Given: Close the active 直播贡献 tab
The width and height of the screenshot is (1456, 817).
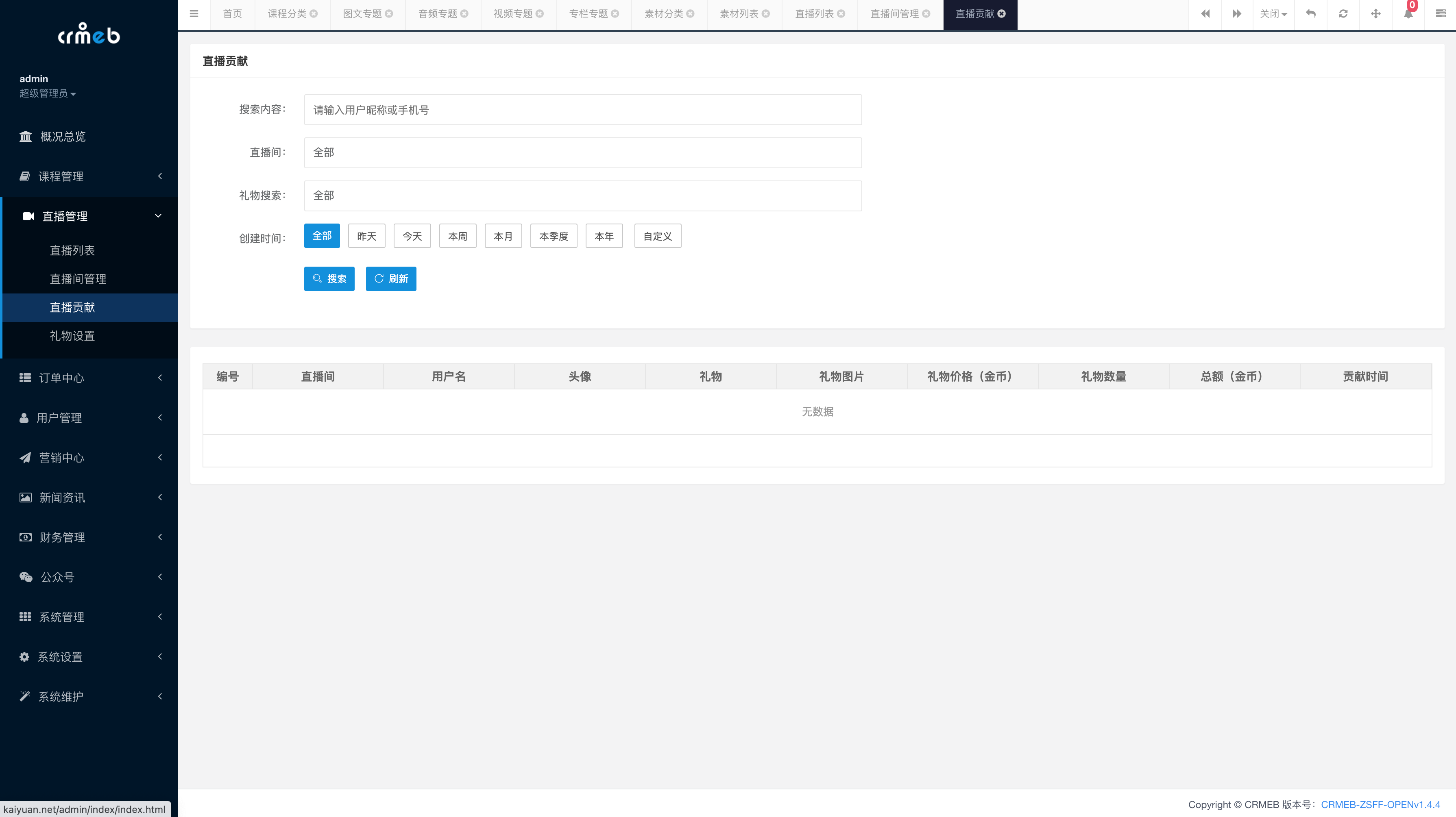Looking at the screenshot, I should 1002,13.
